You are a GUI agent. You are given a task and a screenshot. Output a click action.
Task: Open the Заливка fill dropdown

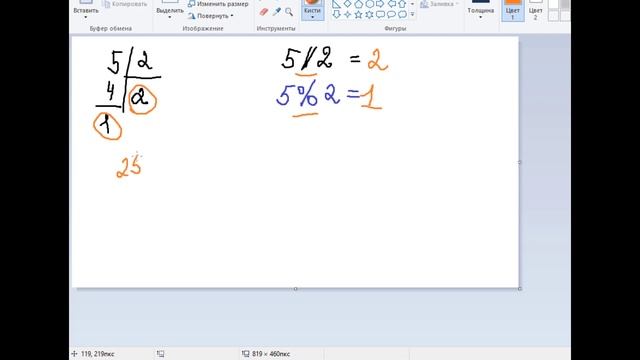(x=440, y=4)
